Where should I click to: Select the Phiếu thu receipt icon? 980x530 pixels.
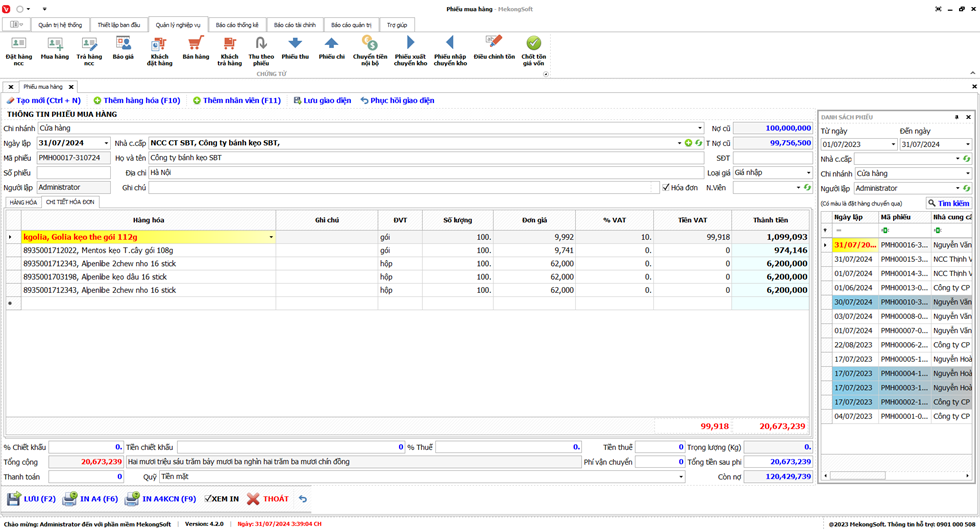click(x=295, y=45)
